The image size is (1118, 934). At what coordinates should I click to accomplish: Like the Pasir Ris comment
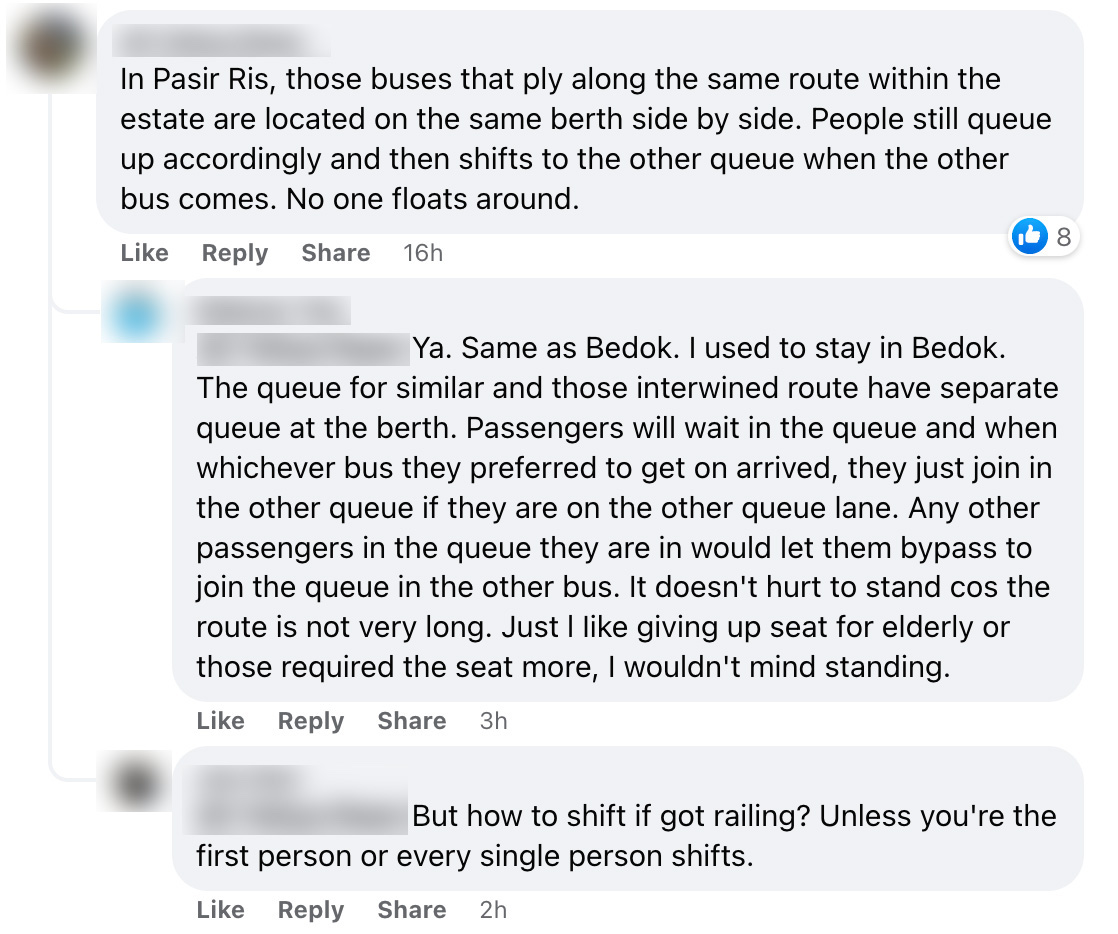click(x=144, y=253)
